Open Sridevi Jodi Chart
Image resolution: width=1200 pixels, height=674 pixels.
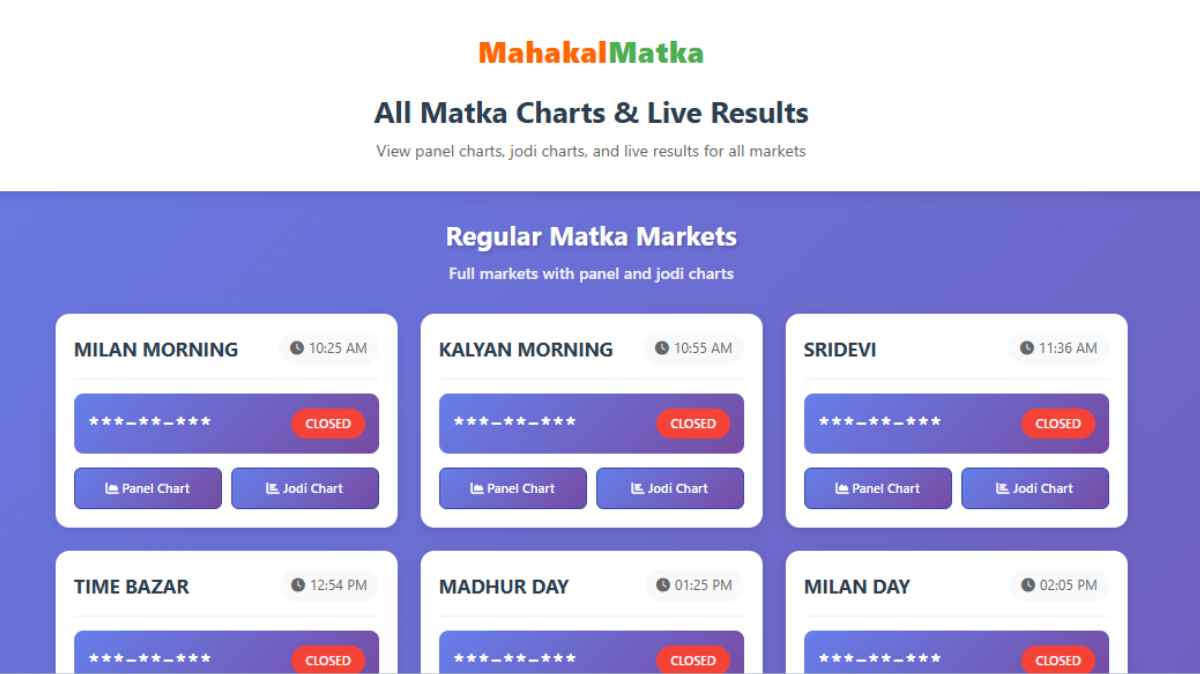click(x=1035, y=488)
